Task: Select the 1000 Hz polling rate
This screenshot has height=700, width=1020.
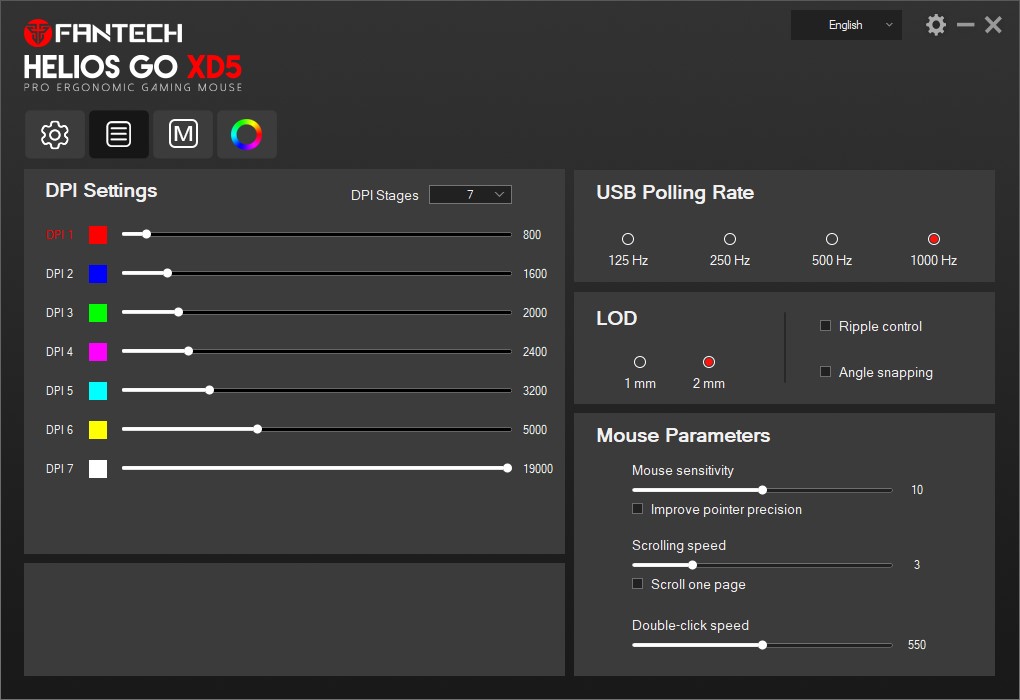Action: (x=933, y=239)
